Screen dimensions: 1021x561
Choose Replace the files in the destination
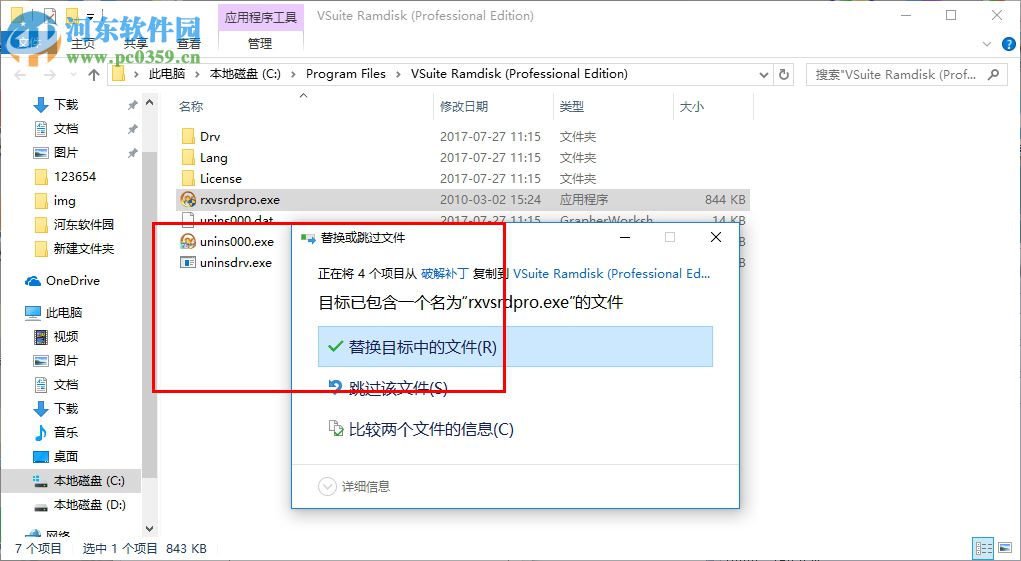515,347
